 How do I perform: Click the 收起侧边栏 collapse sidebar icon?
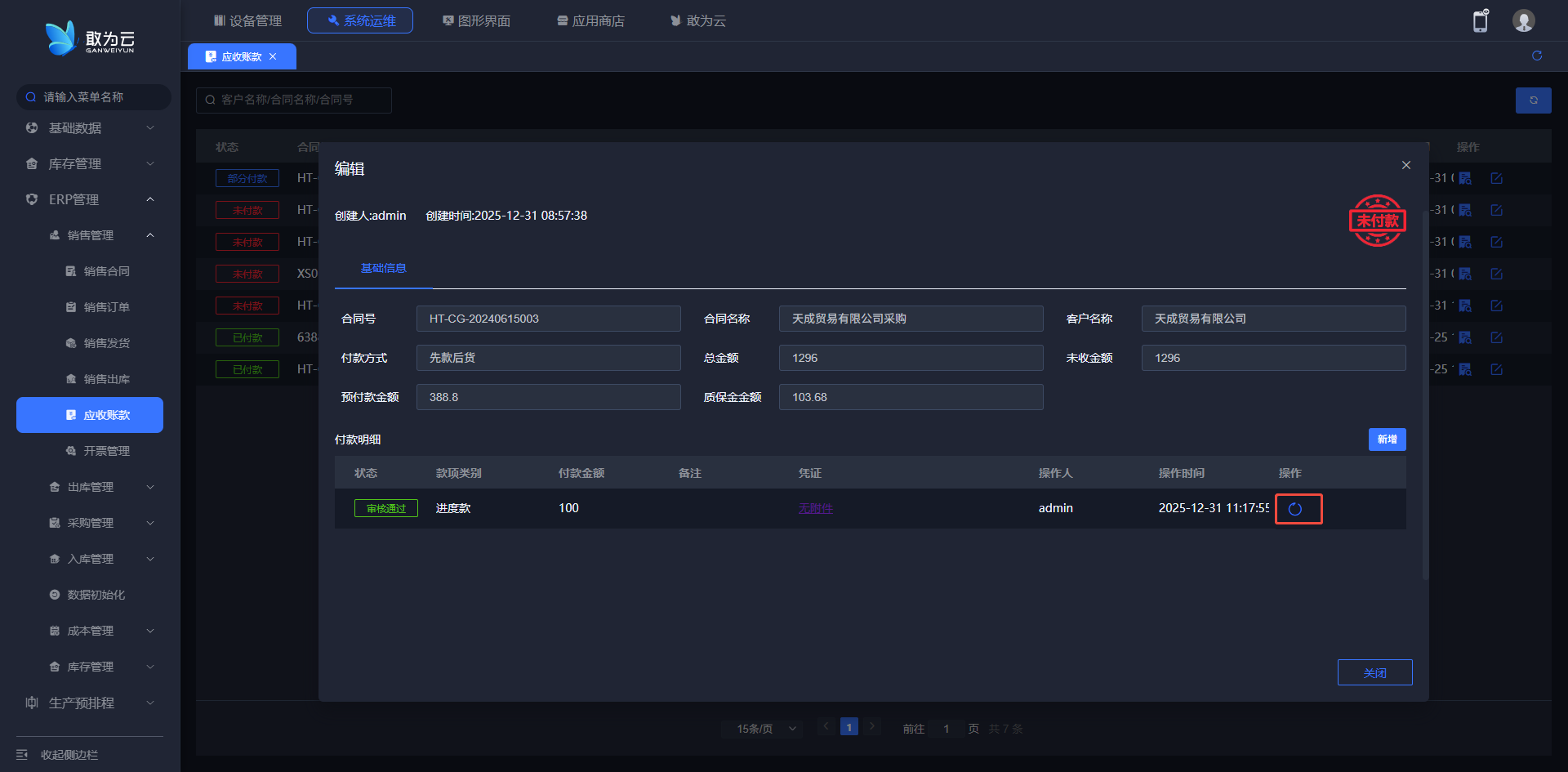pos(22,754)
